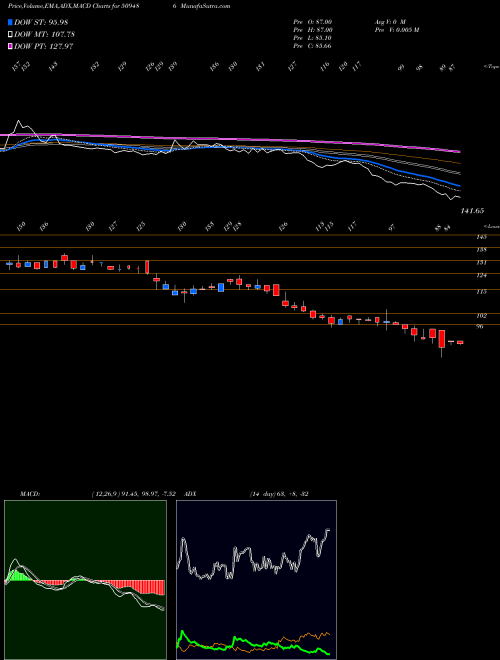The image size is (500, 660).
Task: Click the Pre H: 87.00 value
Action: coord(313,30)
